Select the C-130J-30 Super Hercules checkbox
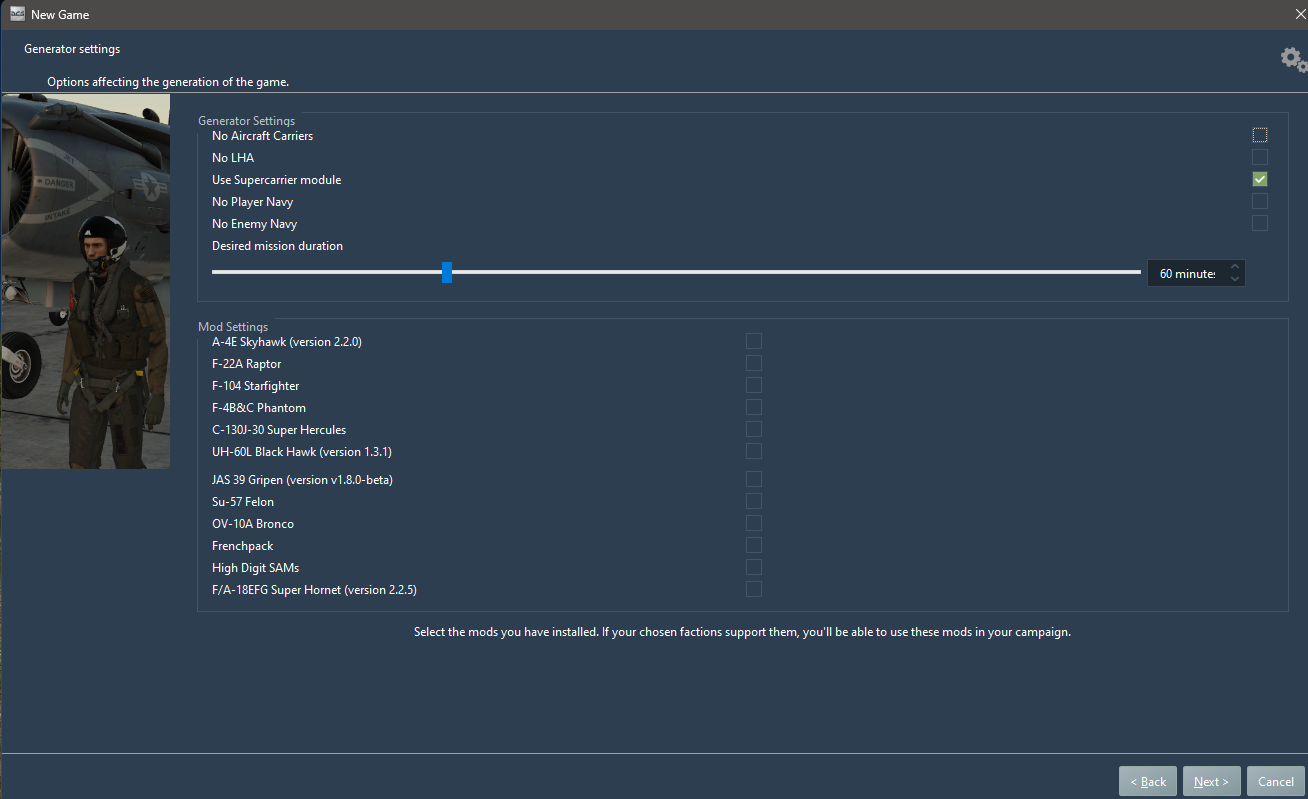The width and height of the screenshot is (1308, 799). [754, 429]
